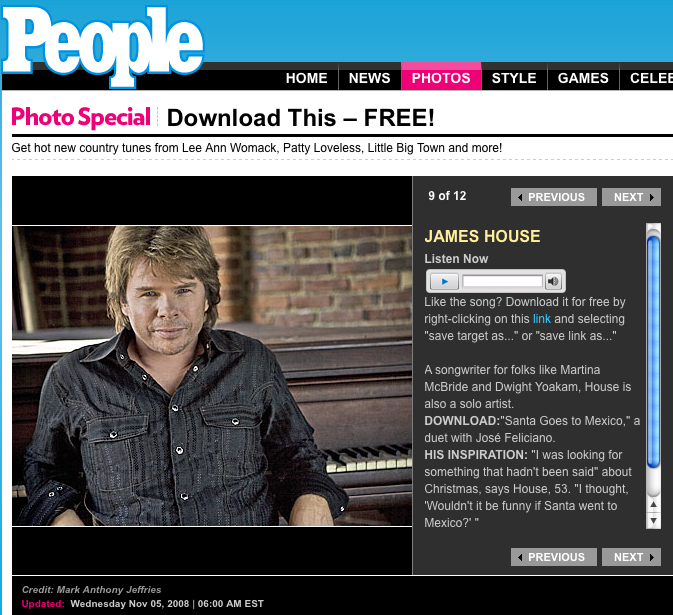Click the People logo

[102, 45]
